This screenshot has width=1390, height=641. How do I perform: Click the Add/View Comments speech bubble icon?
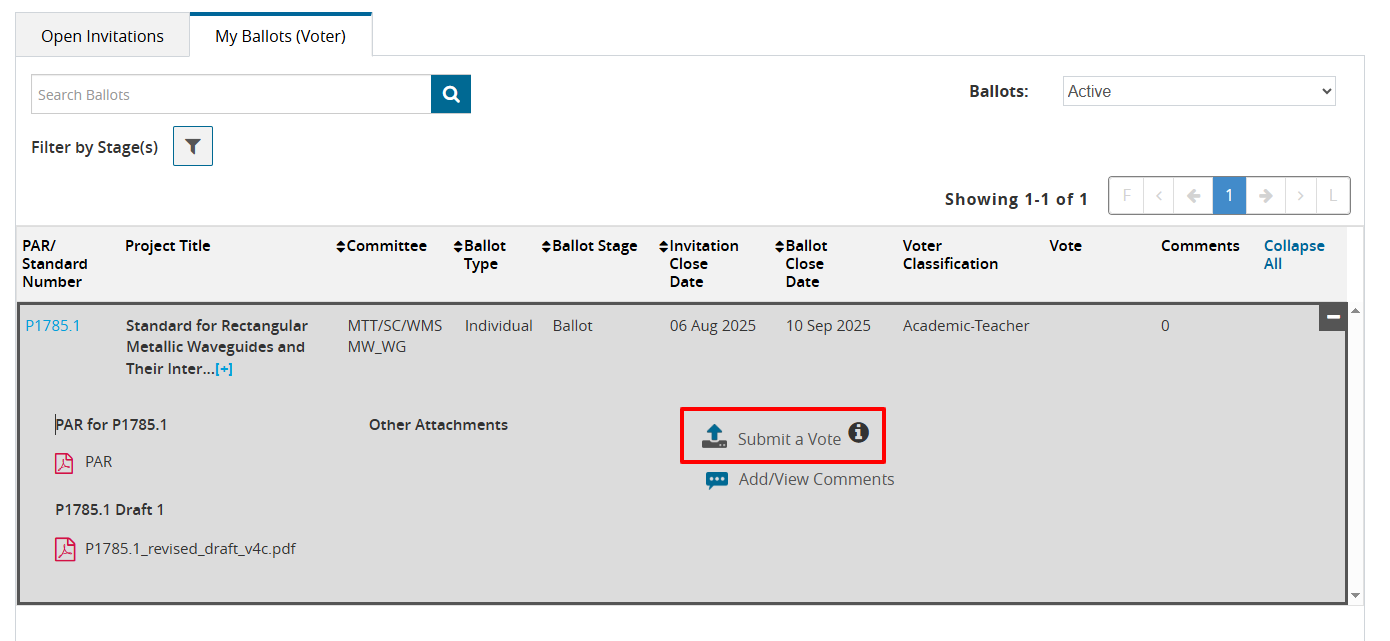pyautogui.click(x=717, y=480)
